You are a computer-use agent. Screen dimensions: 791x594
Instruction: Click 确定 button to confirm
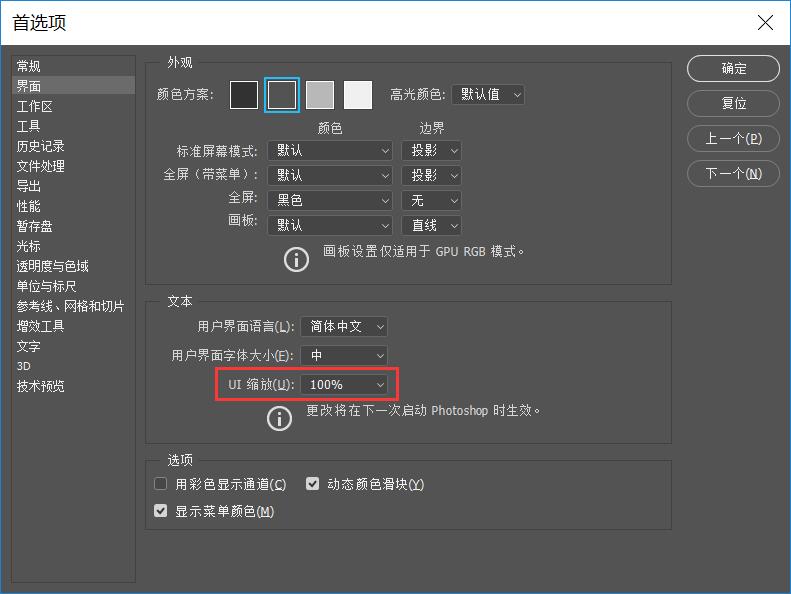[x=733, y=68]
